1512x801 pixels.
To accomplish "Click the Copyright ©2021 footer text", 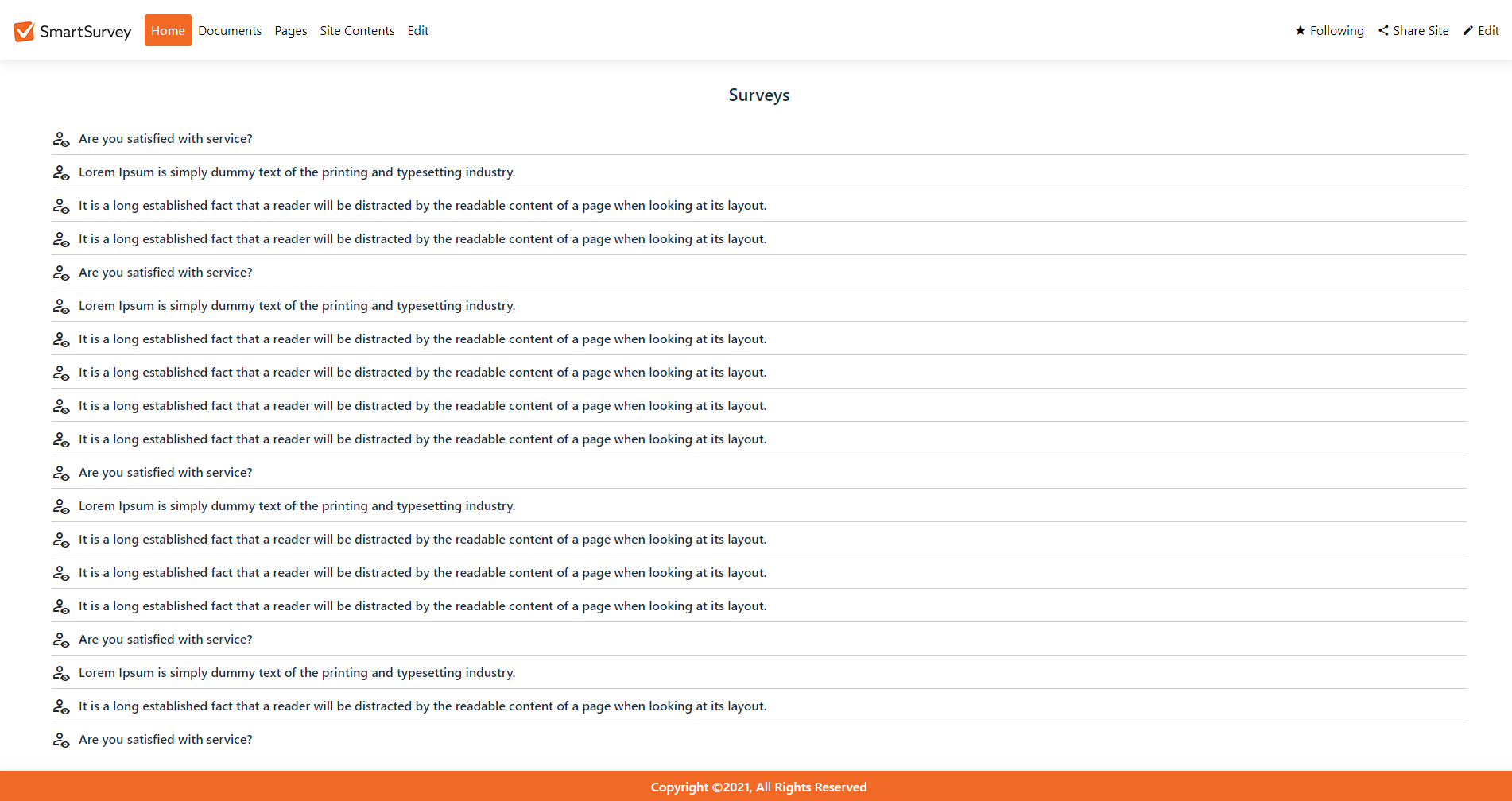I will [758, 787].
